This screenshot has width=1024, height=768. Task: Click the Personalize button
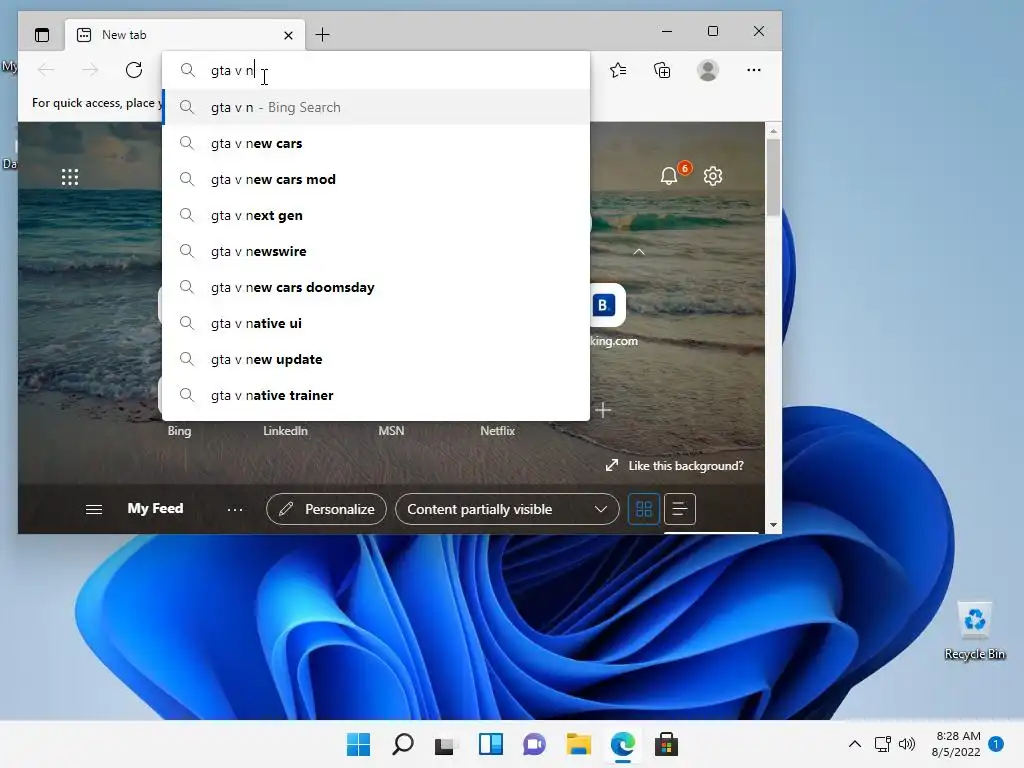coord(327,509)
